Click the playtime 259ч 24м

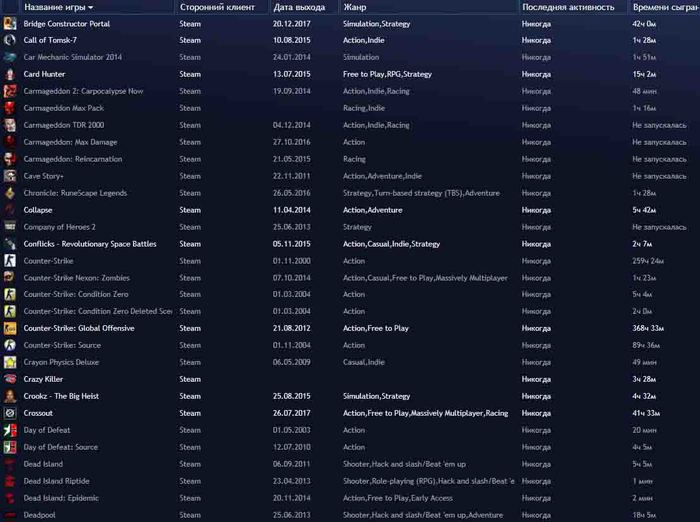[648, 261]
